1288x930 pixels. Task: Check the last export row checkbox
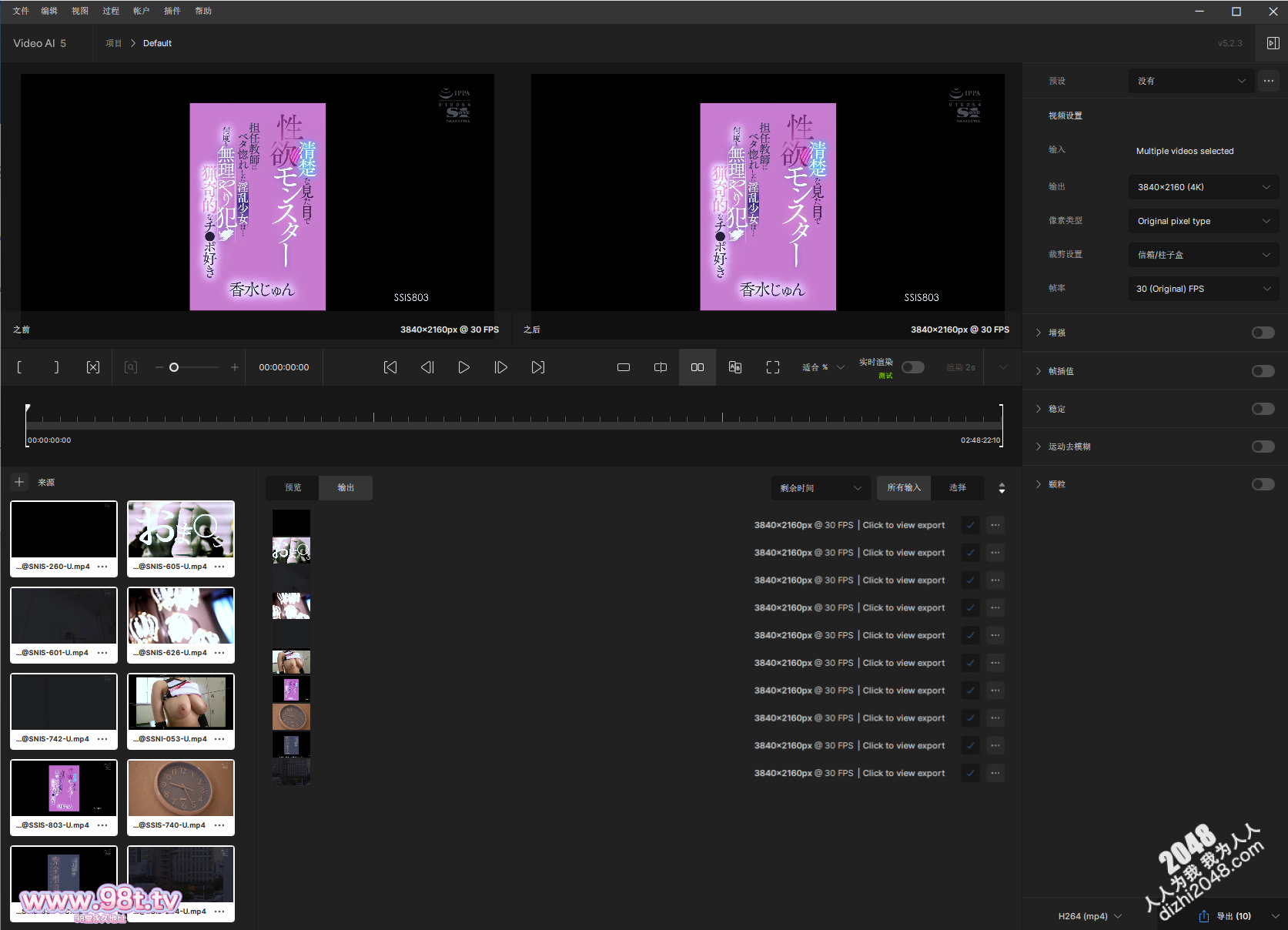pos(971,773)
